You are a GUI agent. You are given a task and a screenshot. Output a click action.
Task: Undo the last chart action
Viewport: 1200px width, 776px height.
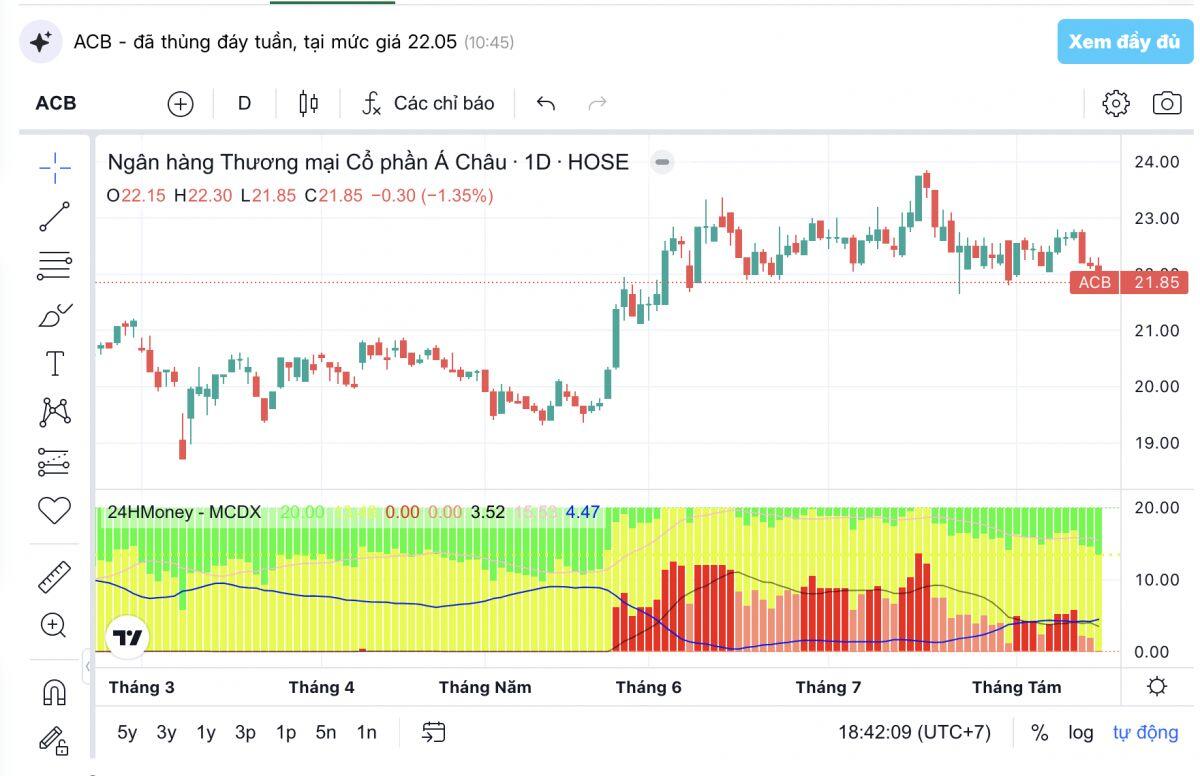pyautogui.click(x=546, y=103)
